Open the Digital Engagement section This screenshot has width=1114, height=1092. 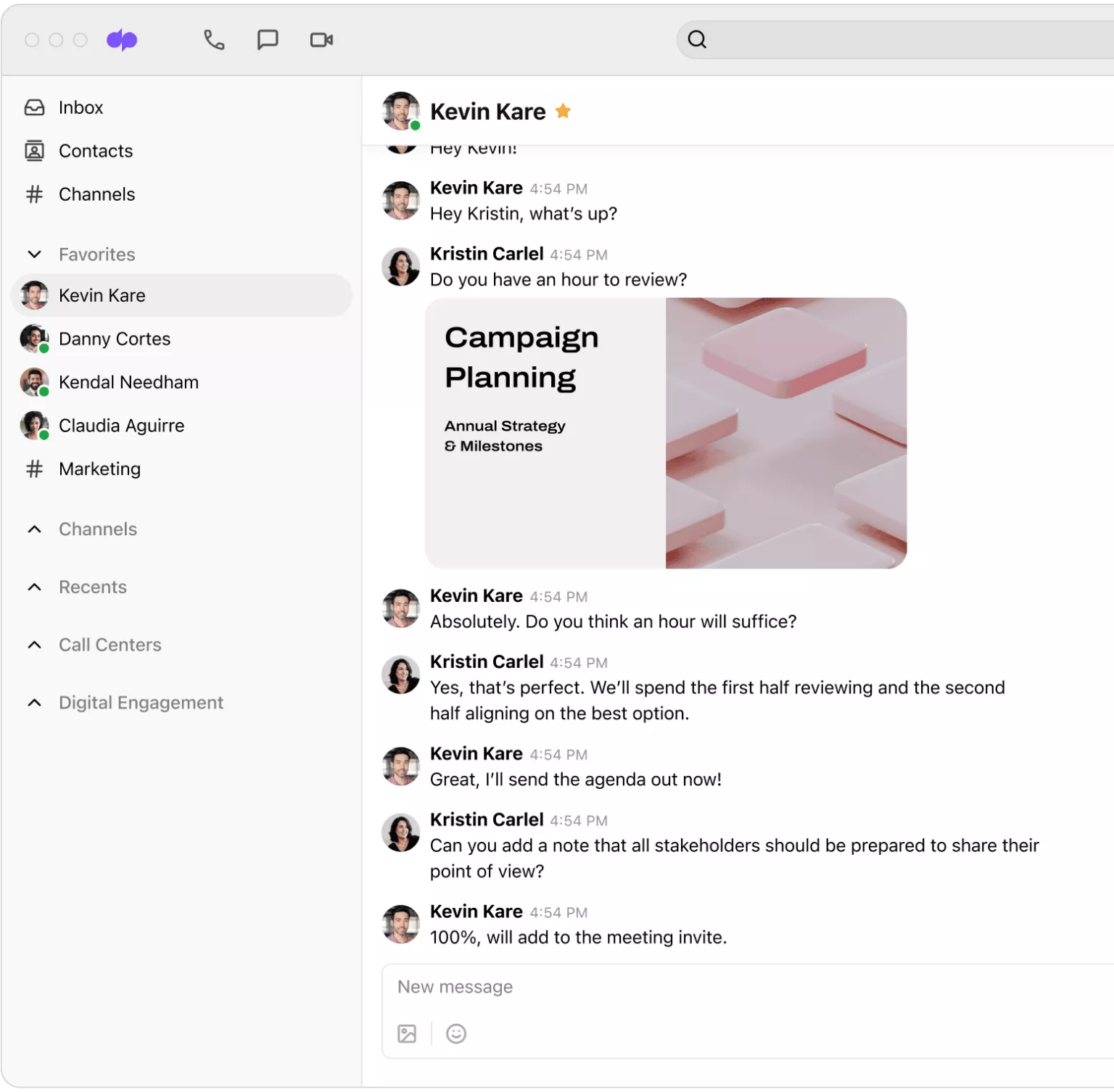pyautogui.click(x=141, y=702)
